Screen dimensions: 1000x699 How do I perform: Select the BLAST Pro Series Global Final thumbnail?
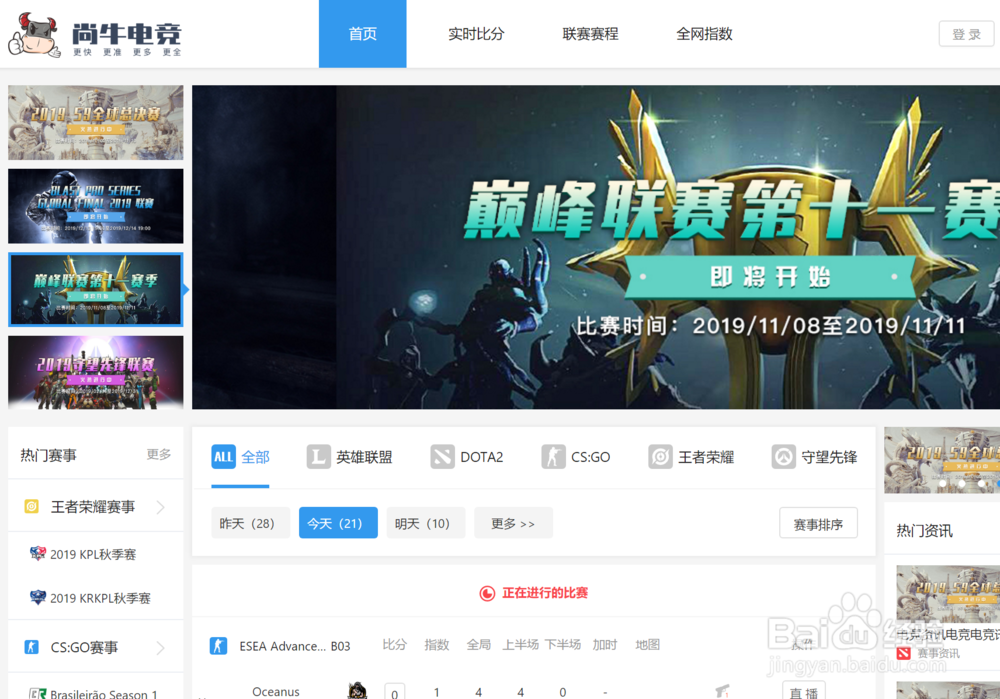(x=96, y=206)
